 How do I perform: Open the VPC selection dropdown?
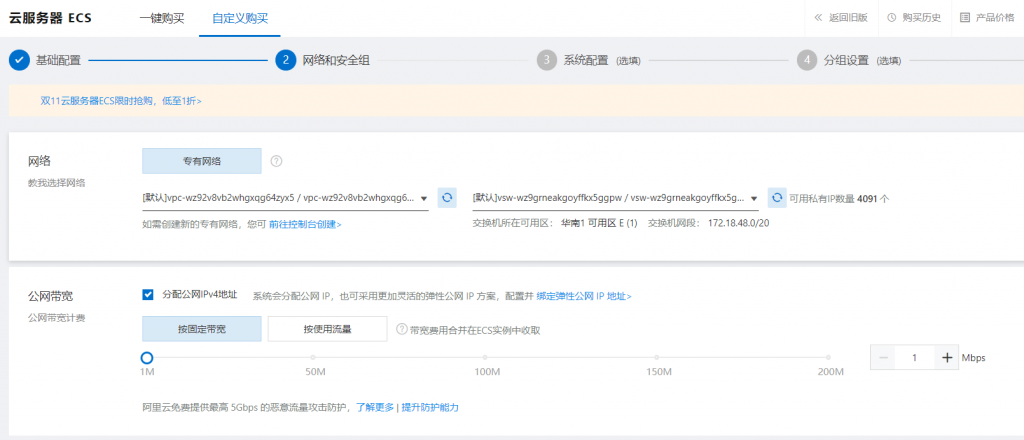coord(285,198)
